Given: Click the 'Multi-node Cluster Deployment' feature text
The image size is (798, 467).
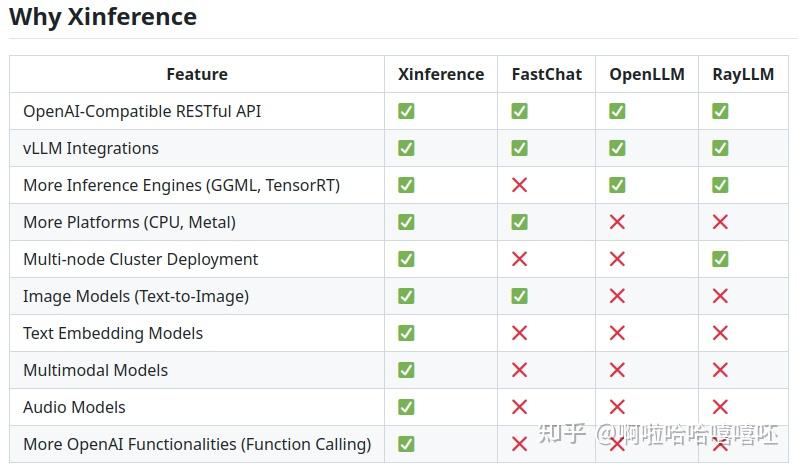Looking at the screenshot, I should pyautogui.click(x=141, y=259).
